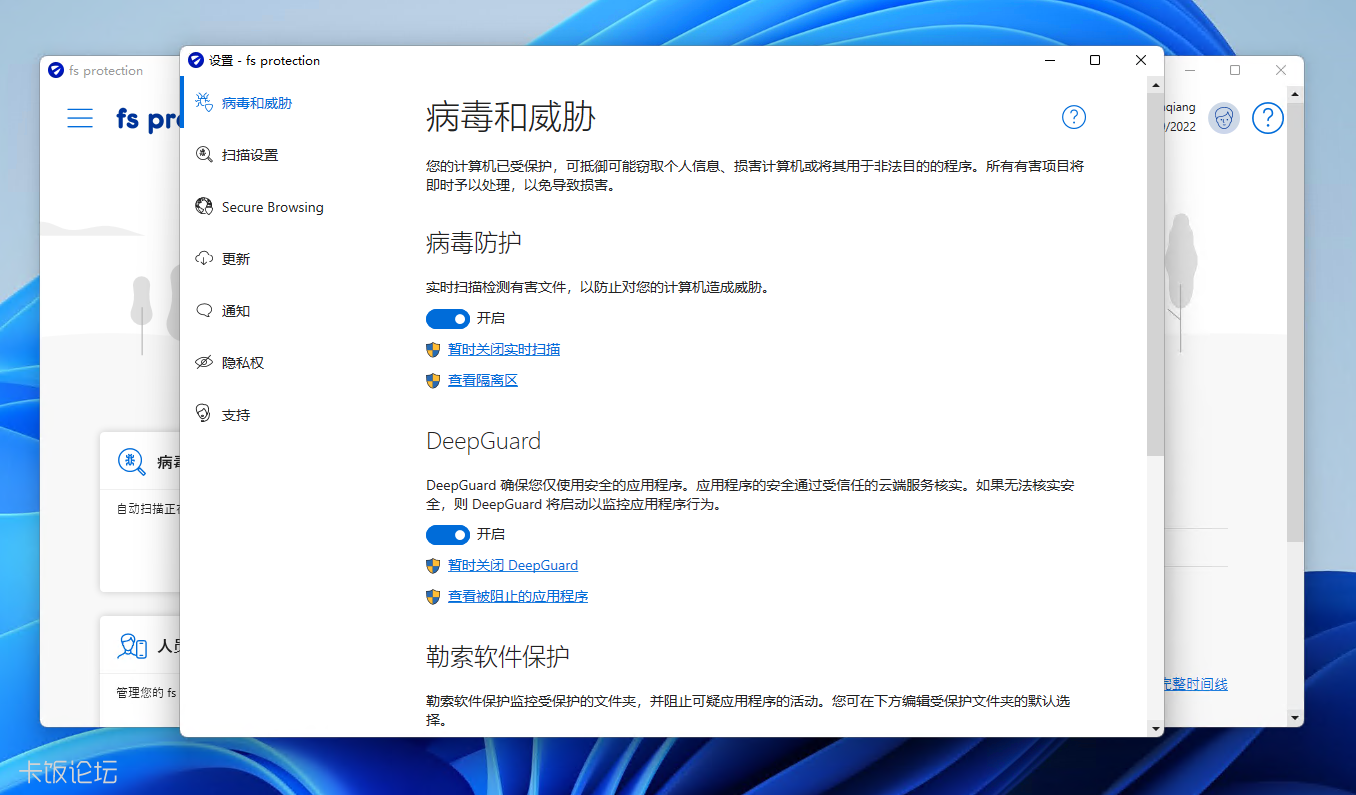Click the 人员 icon in main window card
Image resolution: width=1356 pixels, height=795 pixels.
coord(131,645)
